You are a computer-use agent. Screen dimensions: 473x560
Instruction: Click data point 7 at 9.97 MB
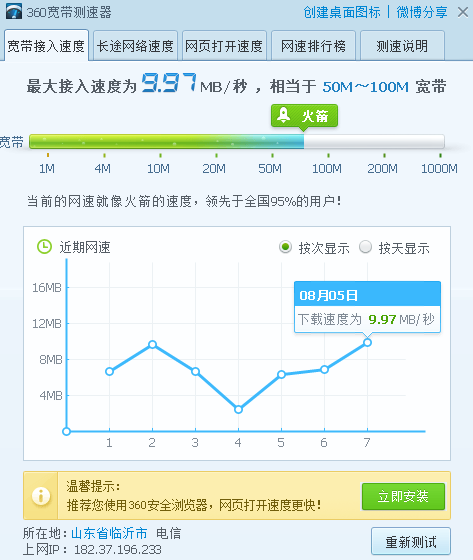(367, 342)
